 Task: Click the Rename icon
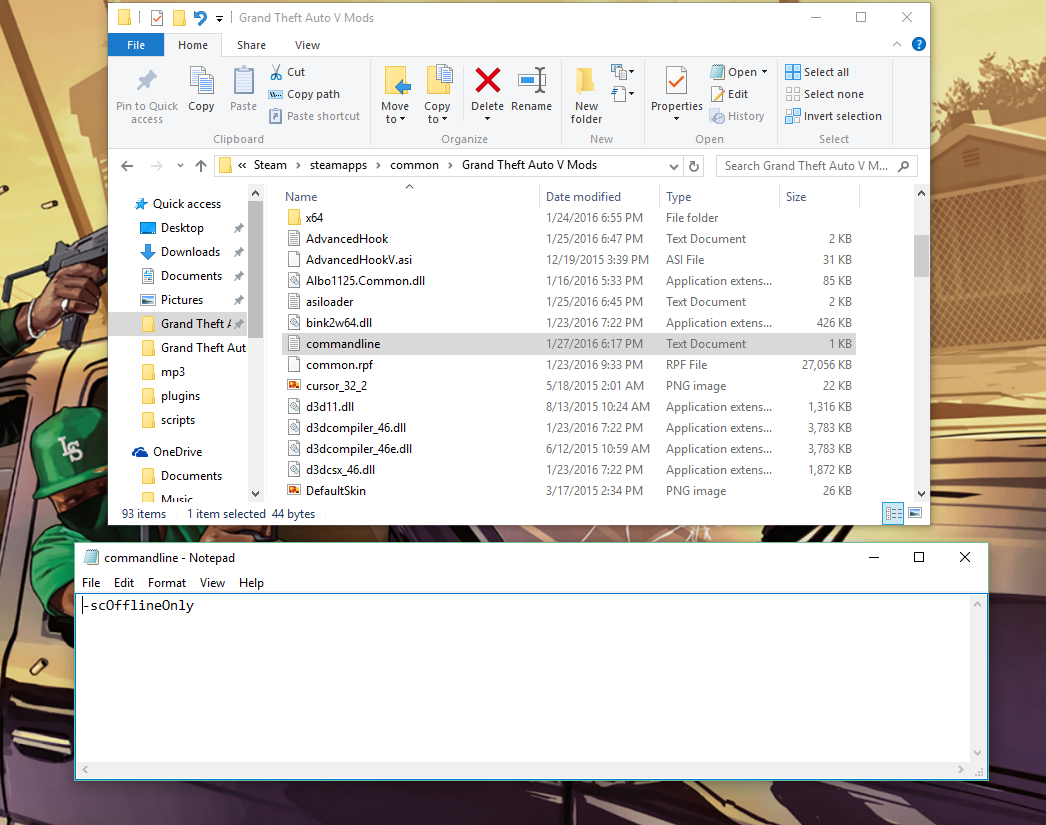(532, 81)
